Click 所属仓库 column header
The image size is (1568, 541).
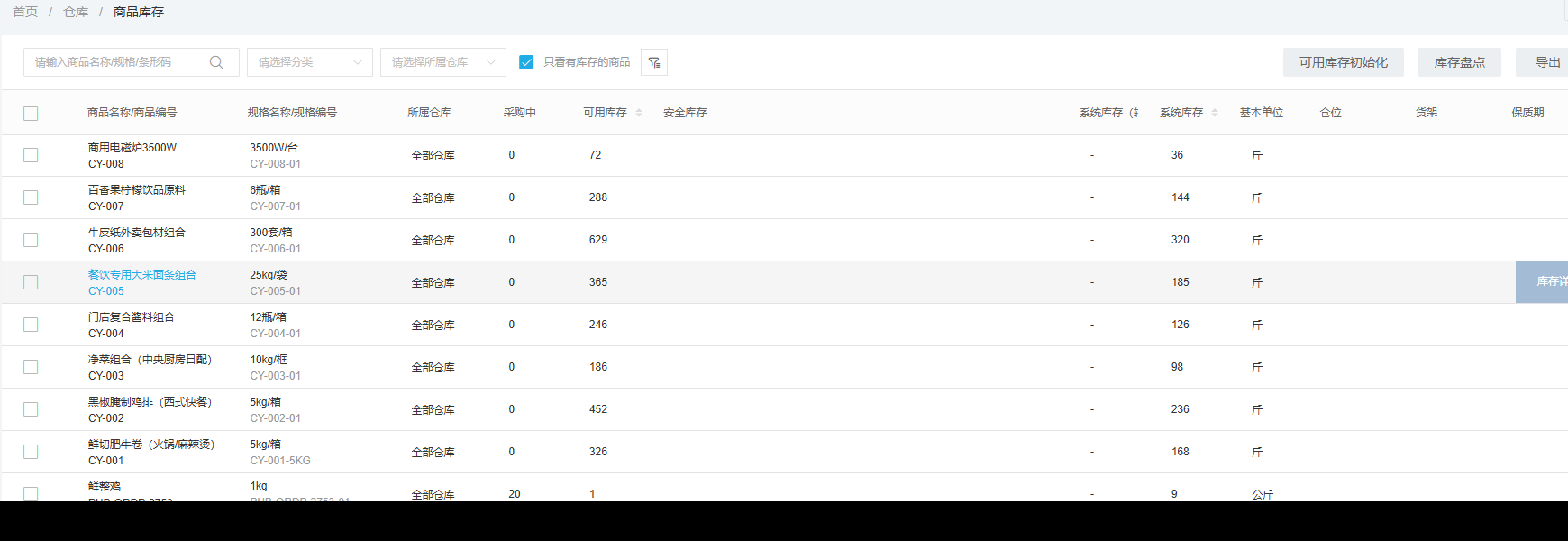pyautogui.click(x=429, y=113)
